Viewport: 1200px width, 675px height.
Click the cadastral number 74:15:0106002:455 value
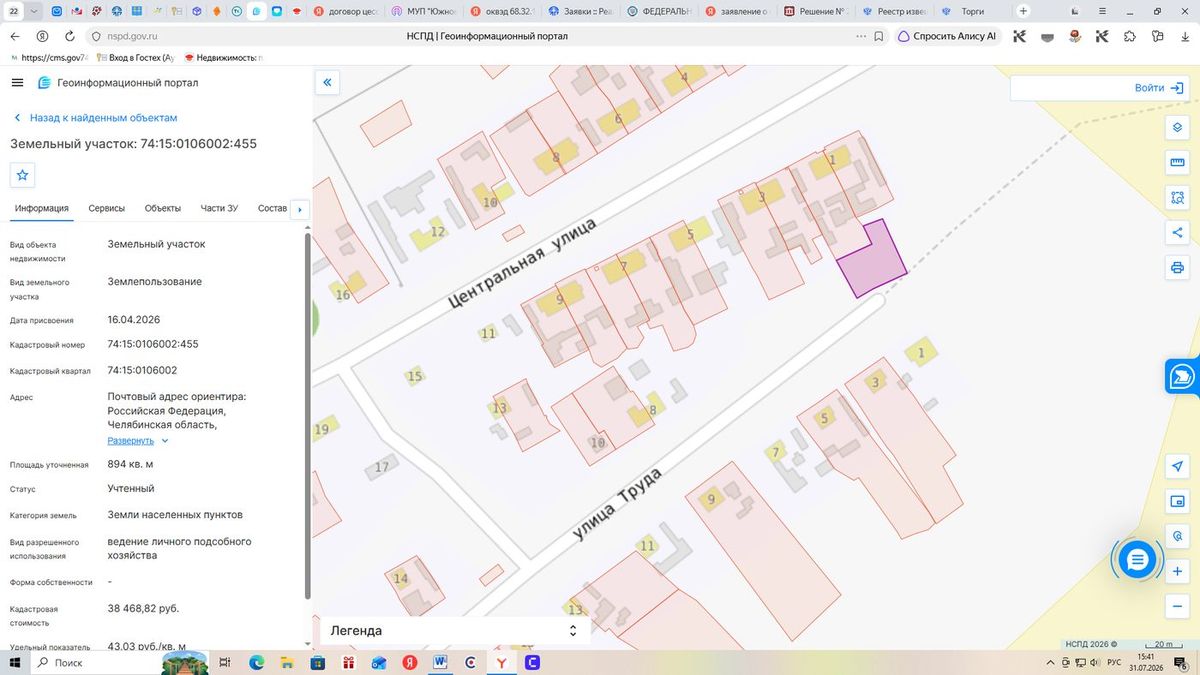tap(153, 344)
